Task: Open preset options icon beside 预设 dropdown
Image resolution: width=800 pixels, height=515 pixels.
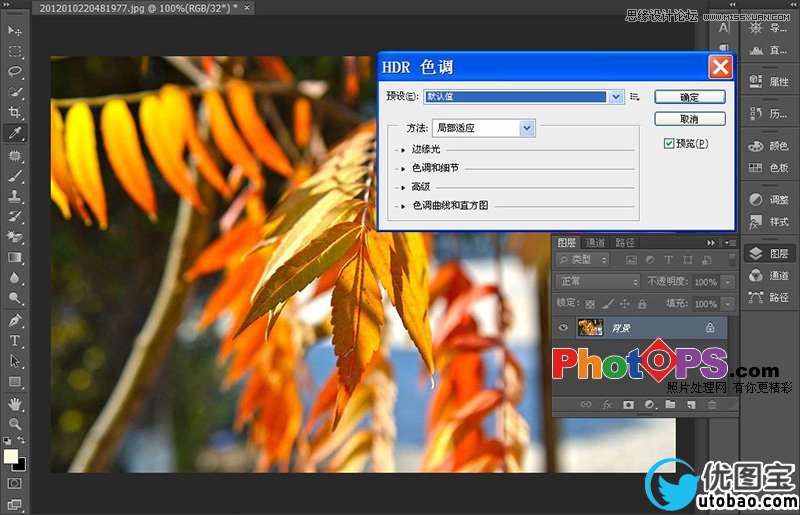Action: tap(635, 96)
